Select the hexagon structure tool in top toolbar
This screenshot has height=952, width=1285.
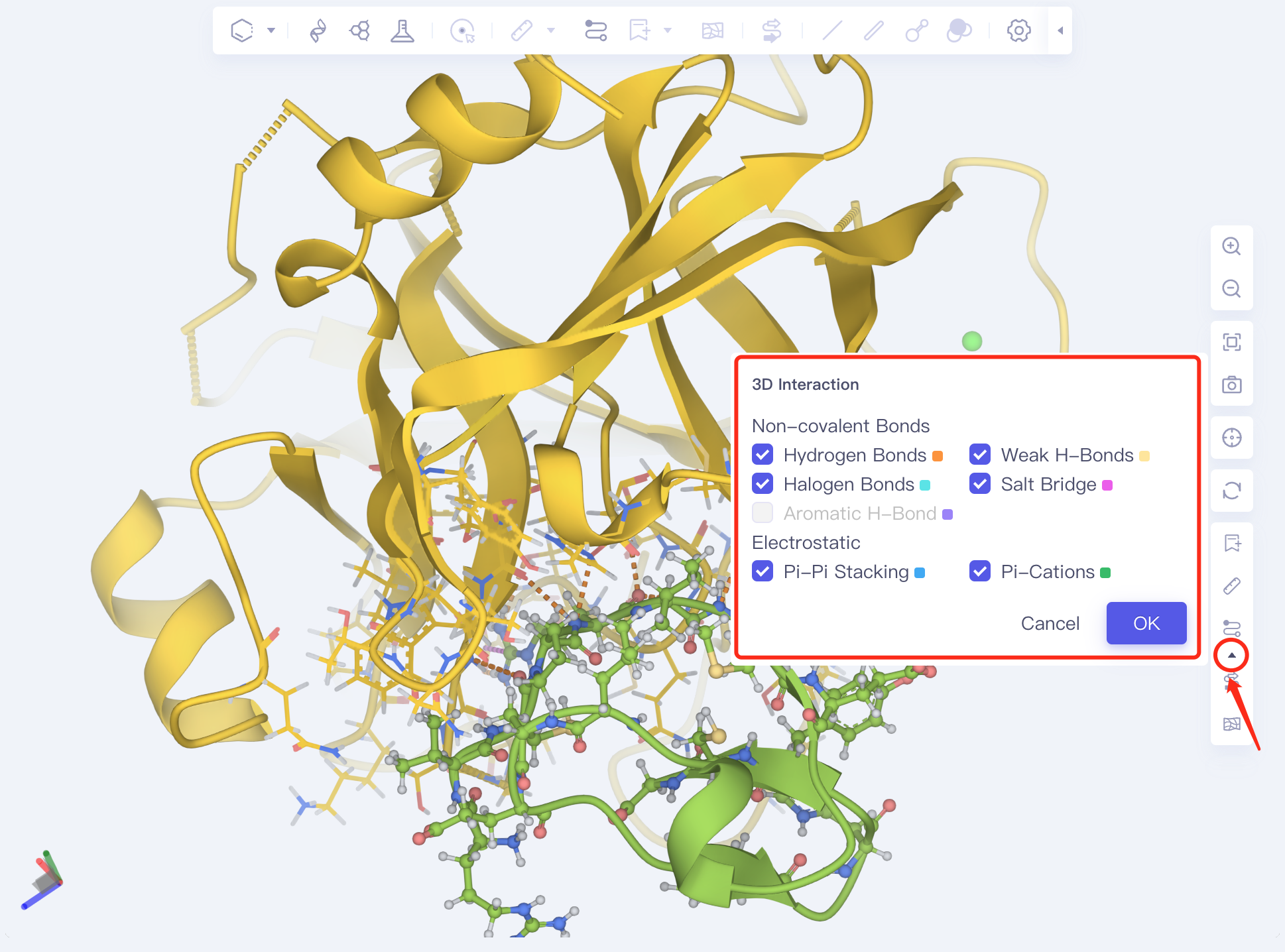tap(242, 30)
